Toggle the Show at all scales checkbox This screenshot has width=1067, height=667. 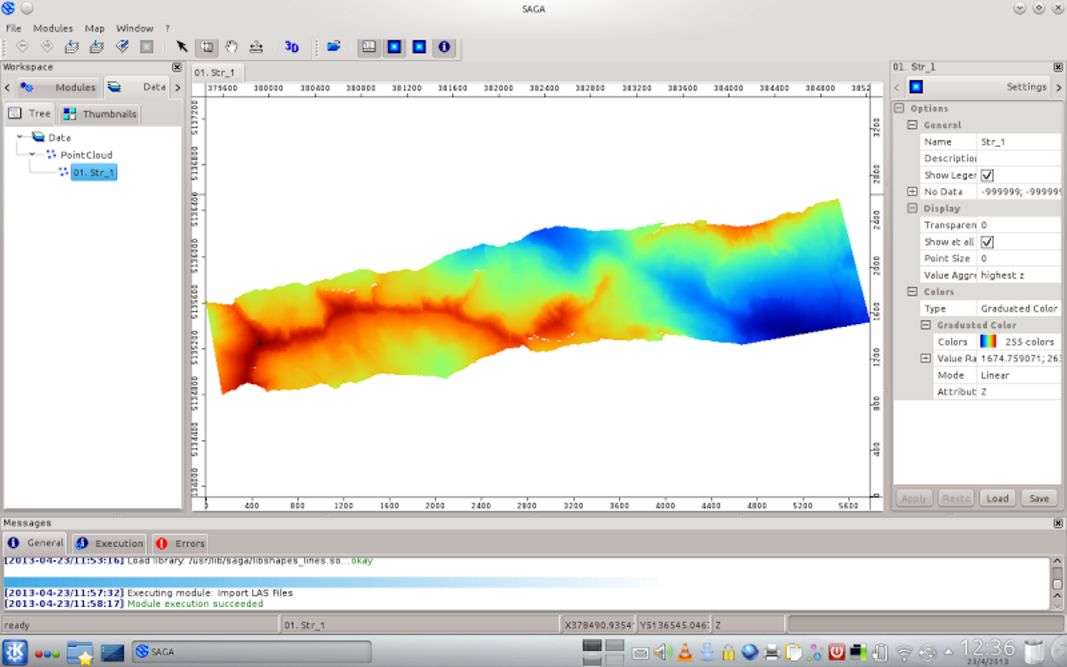987,242
